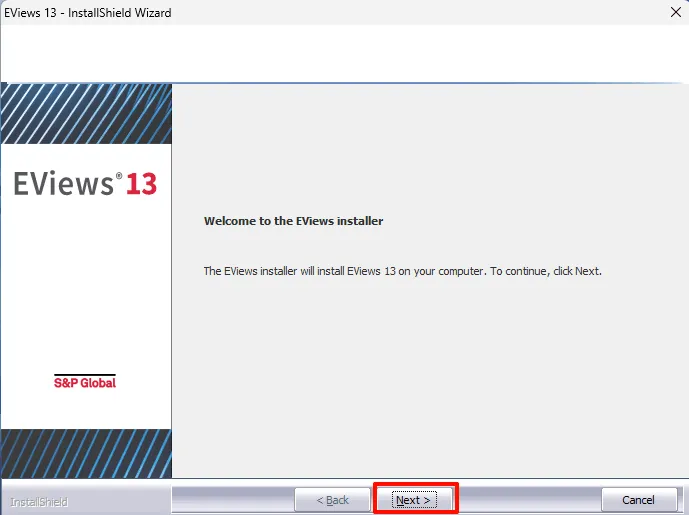Click the S&P Global logo

click(85, 381)
